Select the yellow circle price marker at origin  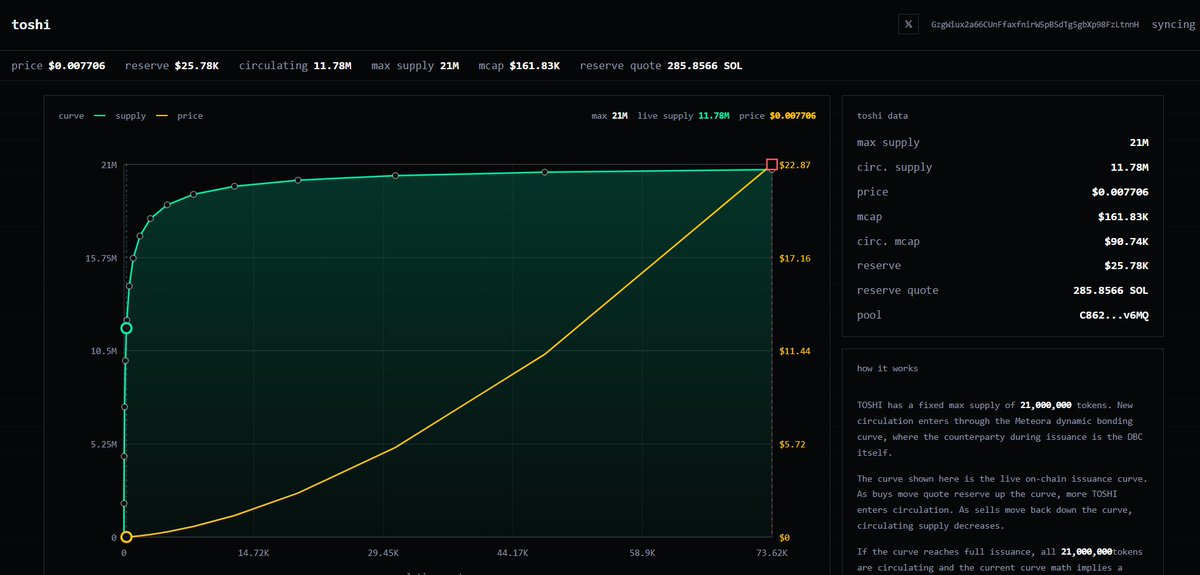coord(126,537)
